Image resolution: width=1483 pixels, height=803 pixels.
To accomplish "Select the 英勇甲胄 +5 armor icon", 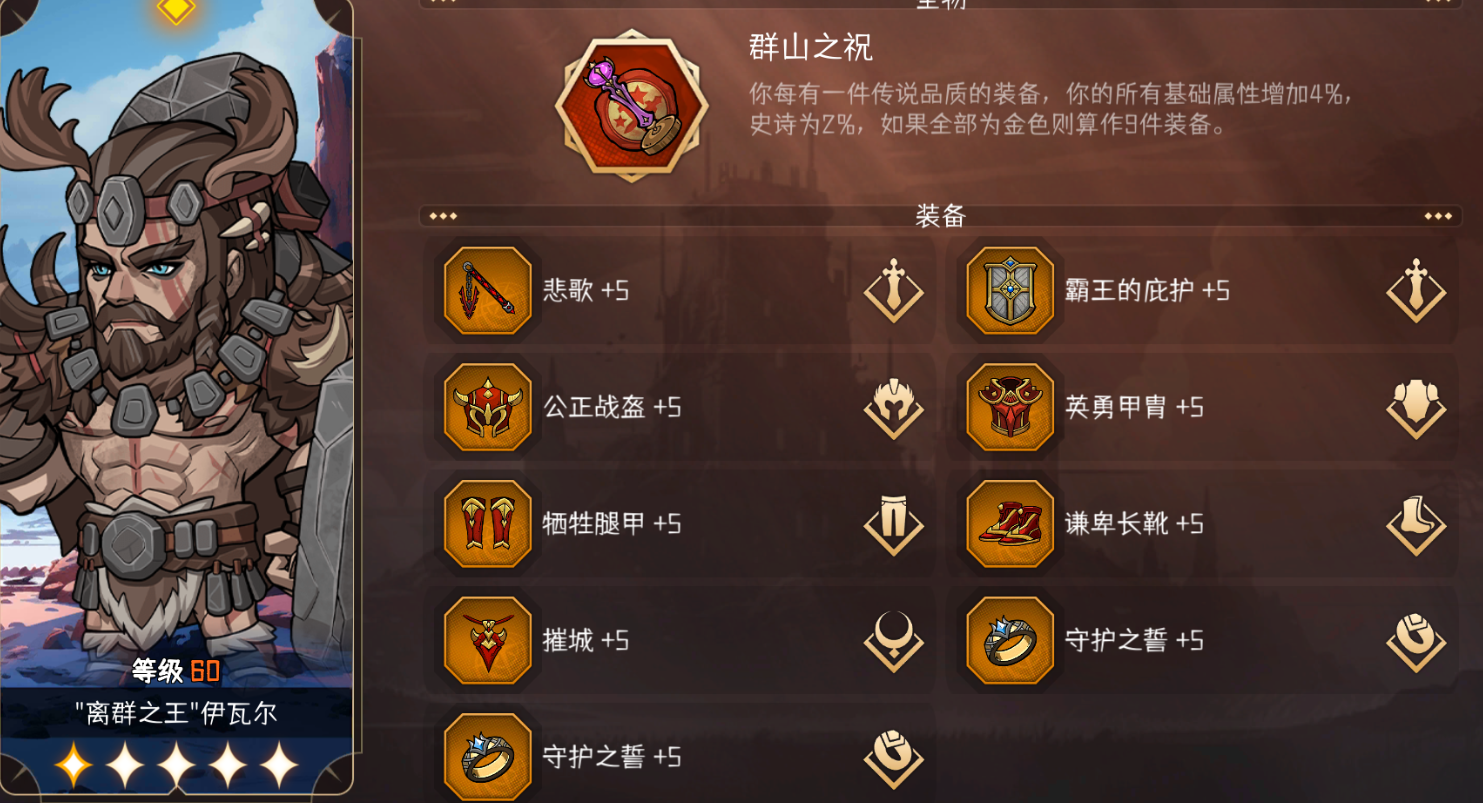I will (1010, 407).
